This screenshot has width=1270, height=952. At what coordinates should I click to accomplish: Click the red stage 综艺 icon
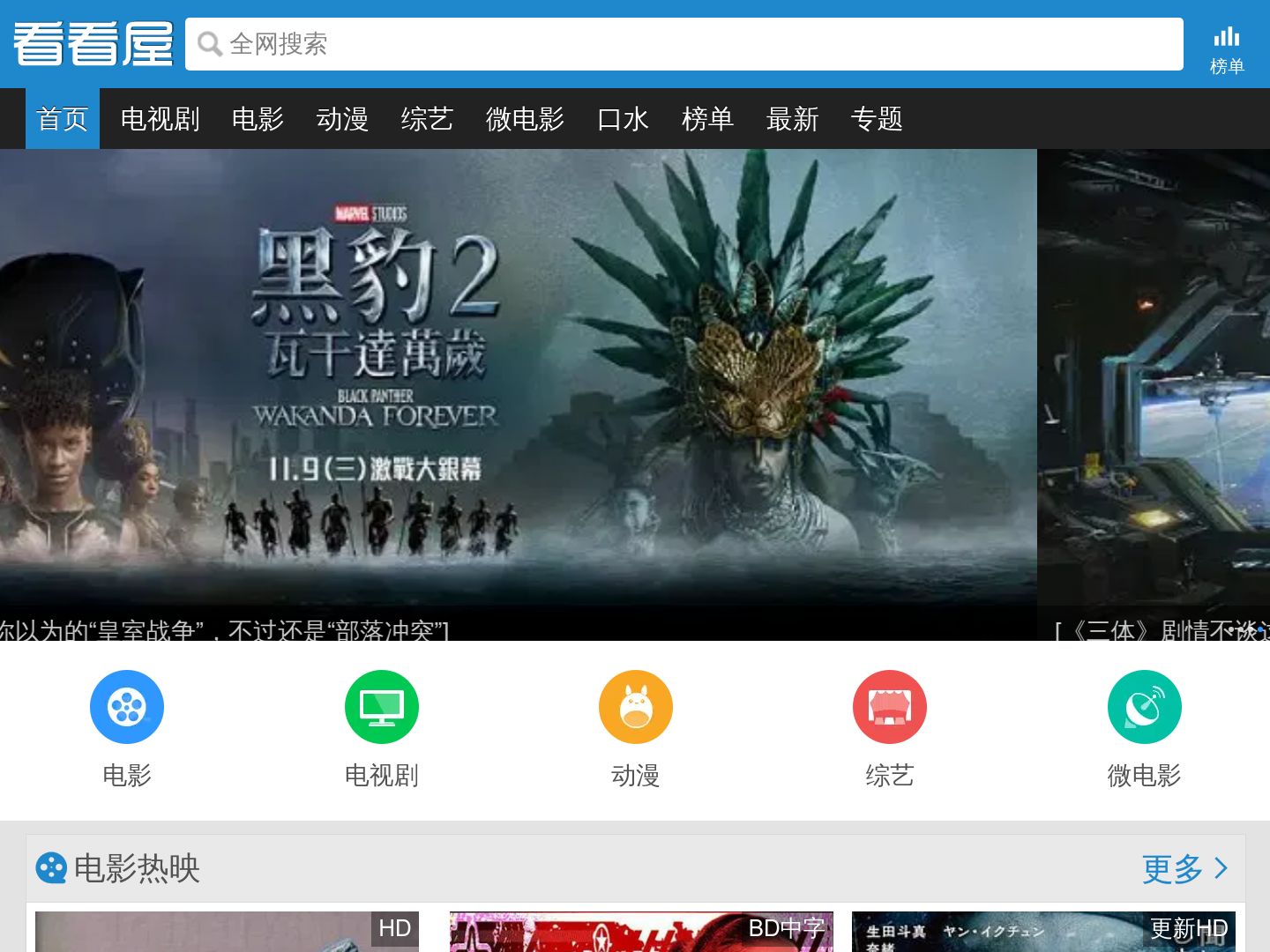889,707
